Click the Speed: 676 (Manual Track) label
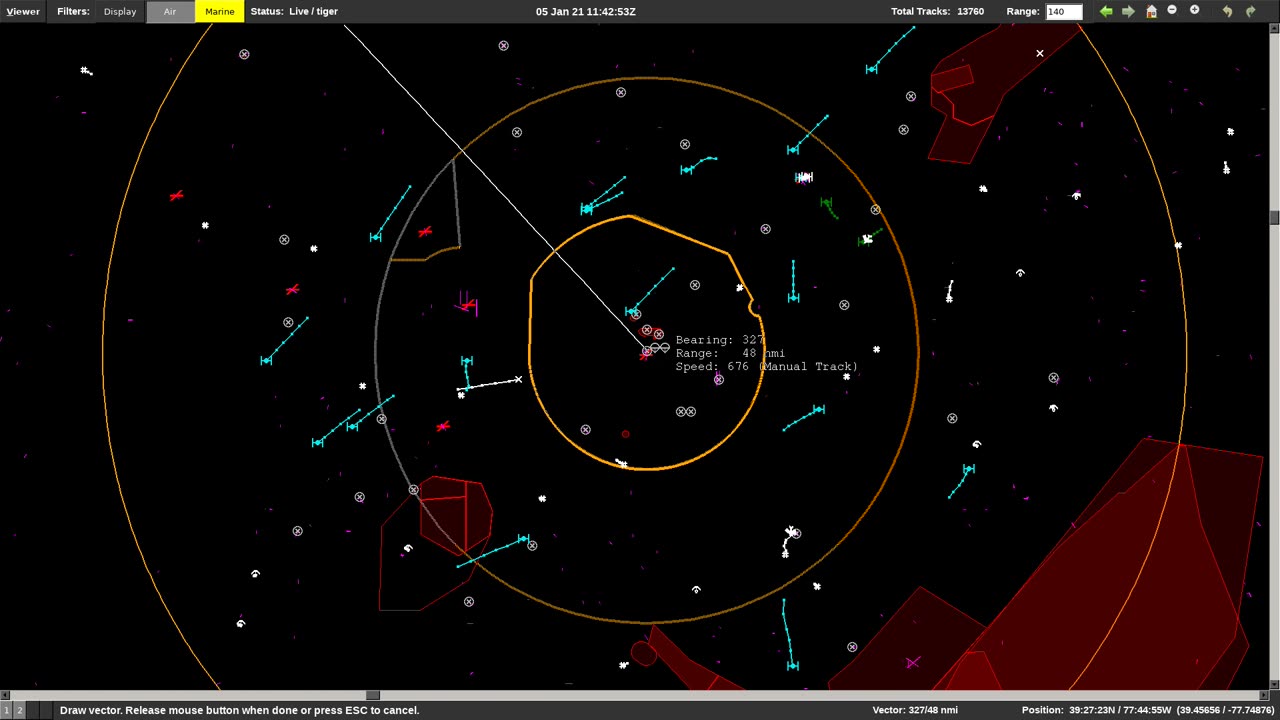Viewport: 1280px width, 720px height. [766, 366]
